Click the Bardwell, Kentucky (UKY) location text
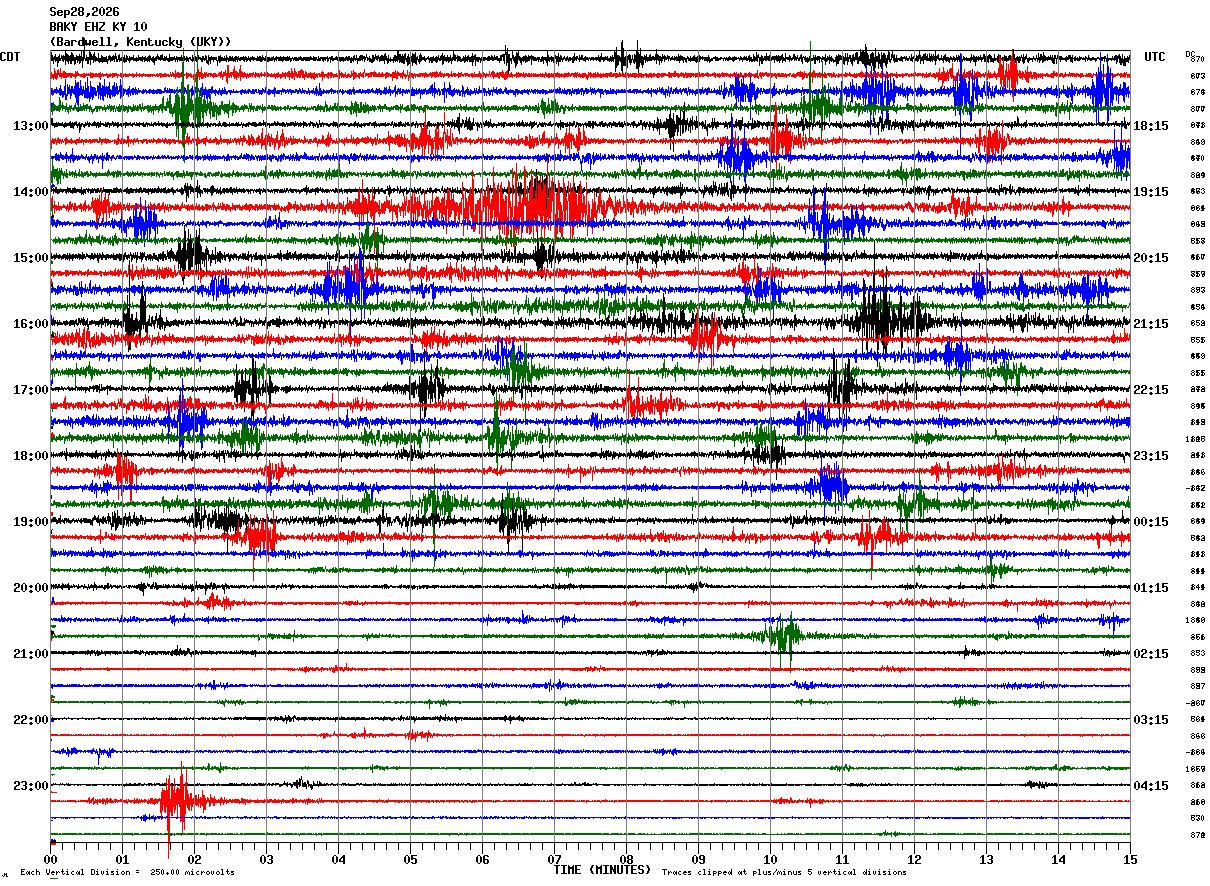The height and width of the screenshot is (886, 1210). click(140, 42)
